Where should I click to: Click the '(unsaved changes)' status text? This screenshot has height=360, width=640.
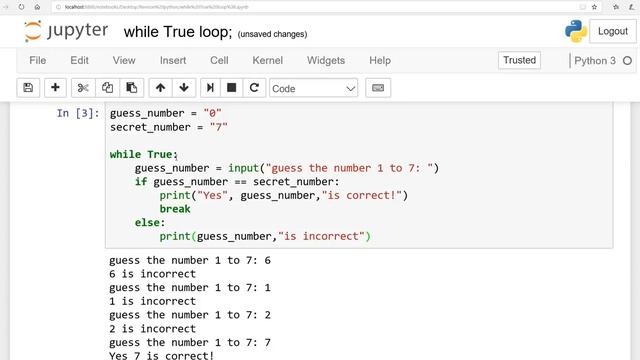[x=272, y=34]
